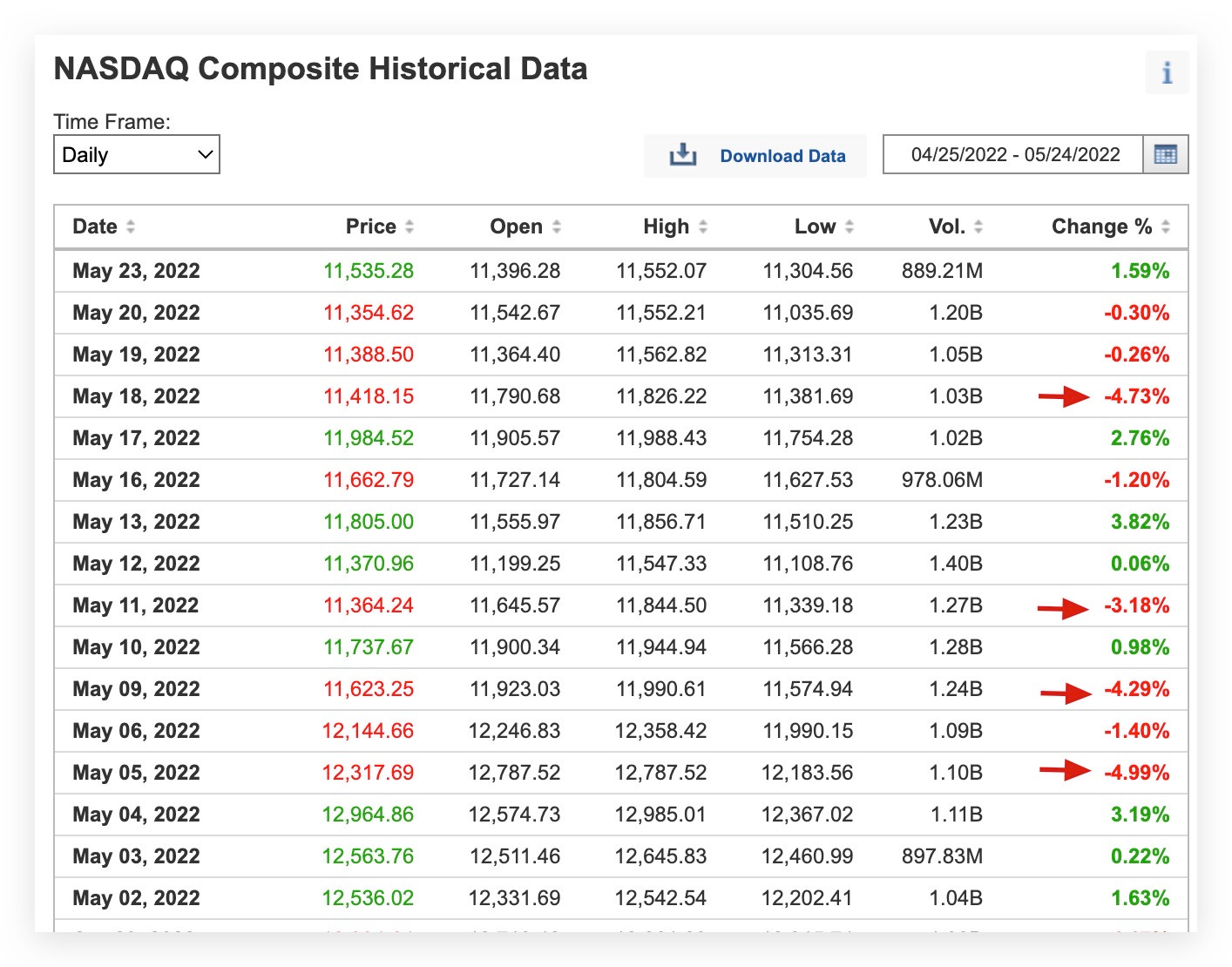The width and height of the screenshot is (1232, 967).
Task: Click the 11,535.28 price for May 23
Action: pyautogui.click(x=368, y=271)
